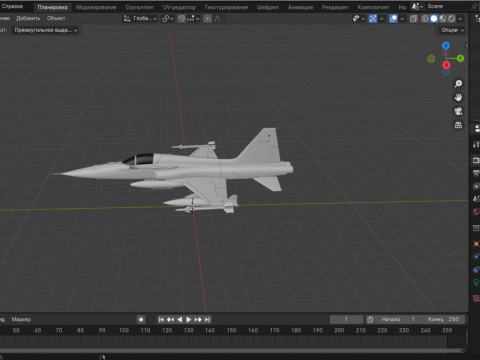Click the Конец end frame field
Screen dimensions: 480x360
[x=443, y=319]
